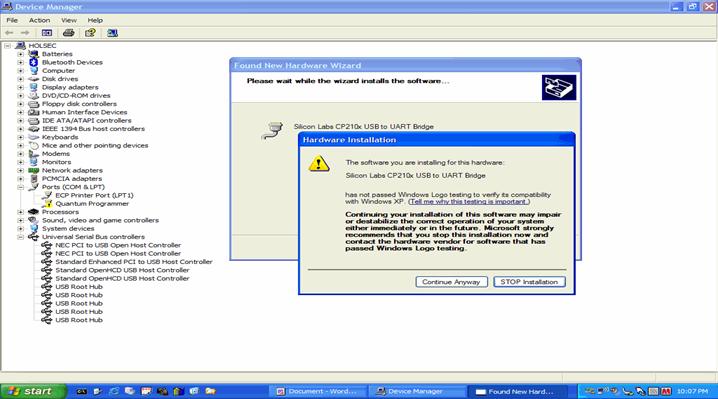Select the Display adapters icon
The image size is (718, 399).
tap(33, 87)
